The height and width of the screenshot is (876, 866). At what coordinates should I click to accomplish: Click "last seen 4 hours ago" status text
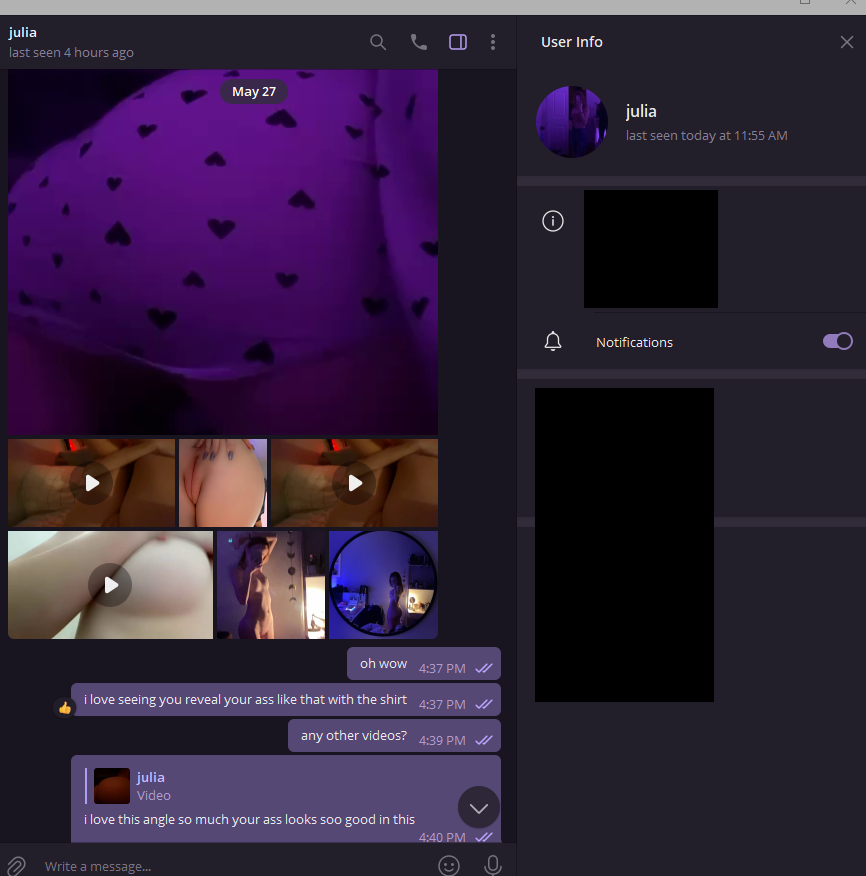tap(71, 53)
